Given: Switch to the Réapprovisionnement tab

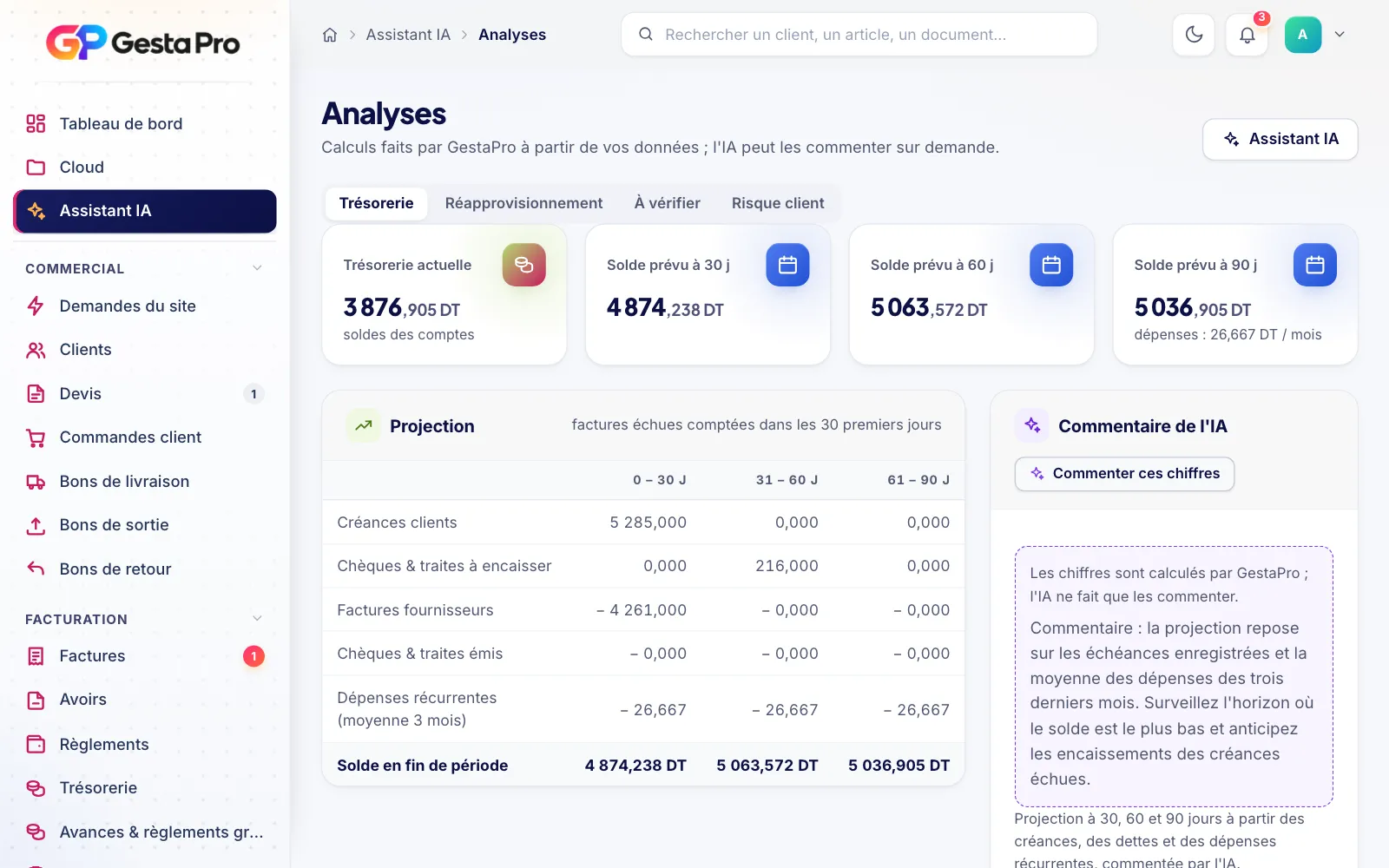Looking at the screenshot, I should coord(523,203).
